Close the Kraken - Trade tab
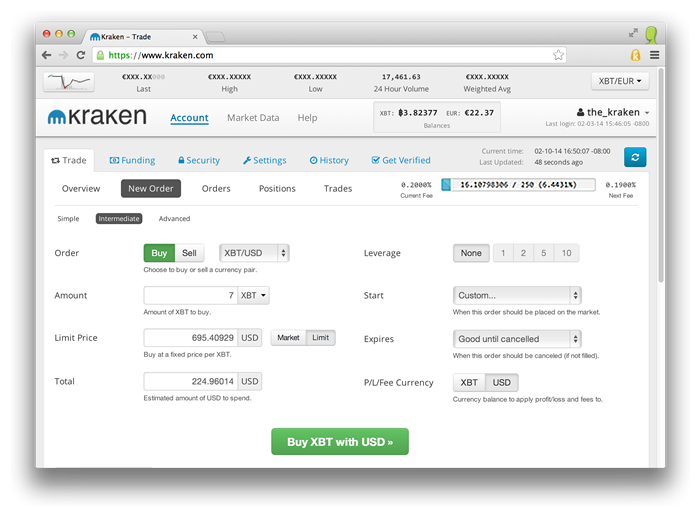Image resolution: width=700 pixels, height=516 pixels. (195, 37)
